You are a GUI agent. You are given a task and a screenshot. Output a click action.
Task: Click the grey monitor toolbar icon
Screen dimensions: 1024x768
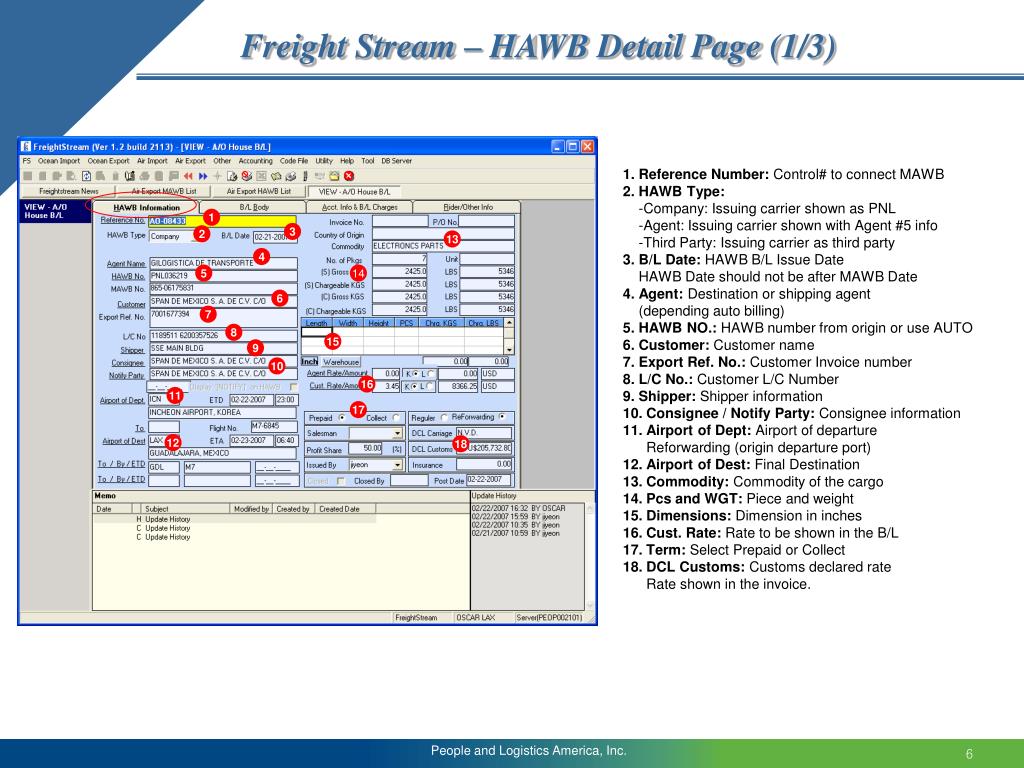coord(319,176)
